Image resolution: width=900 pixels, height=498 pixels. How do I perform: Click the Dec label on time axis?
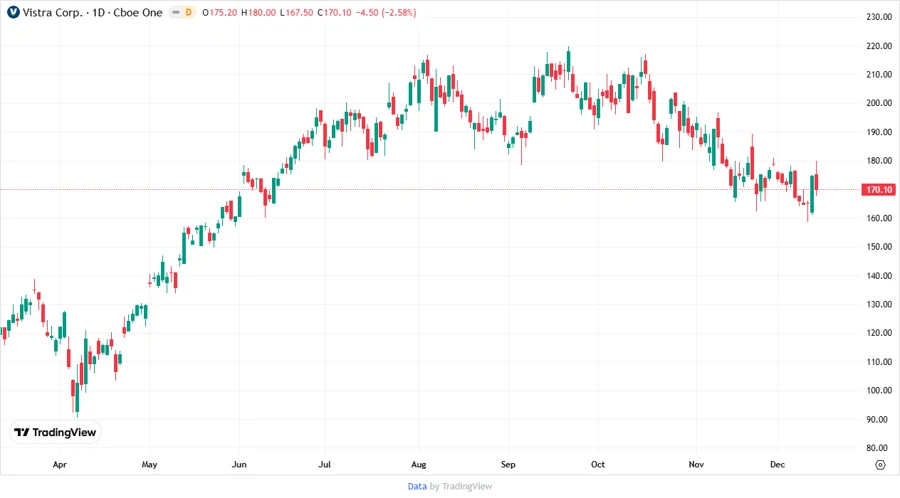777,464
